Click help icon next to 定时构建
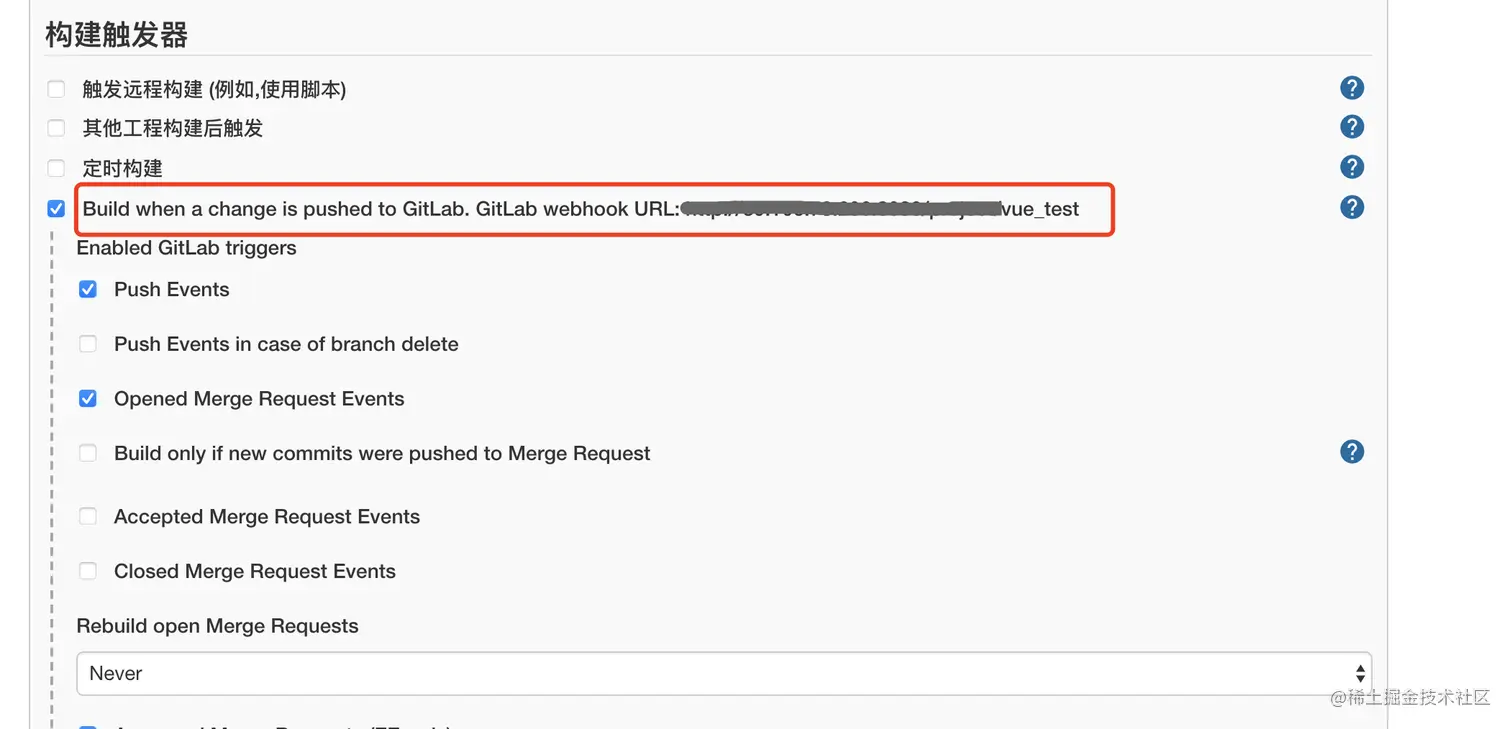Viewport: 1512px width, 729px height. point(1351,167)
